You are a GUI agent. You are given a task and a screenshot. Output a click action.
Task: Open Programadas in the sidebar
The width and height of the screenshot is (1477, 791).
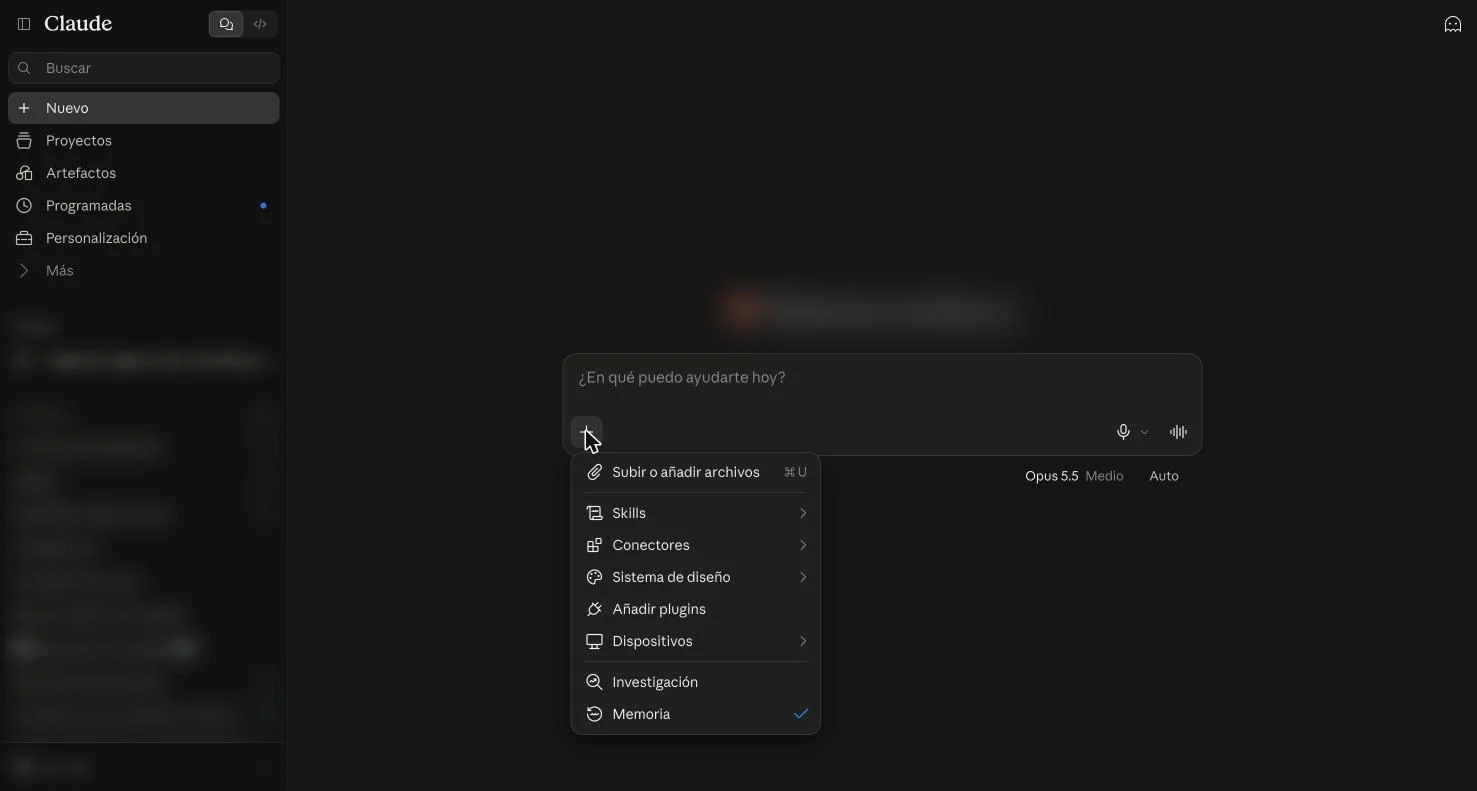(144, 206)
